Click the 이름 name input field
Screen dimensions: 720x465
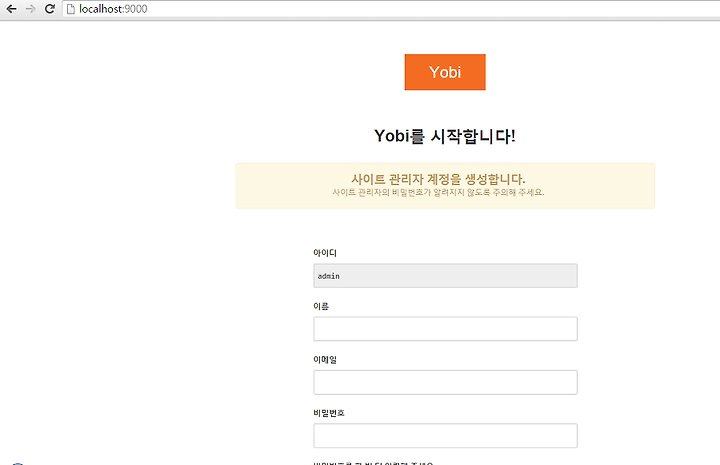click(445, 329)
